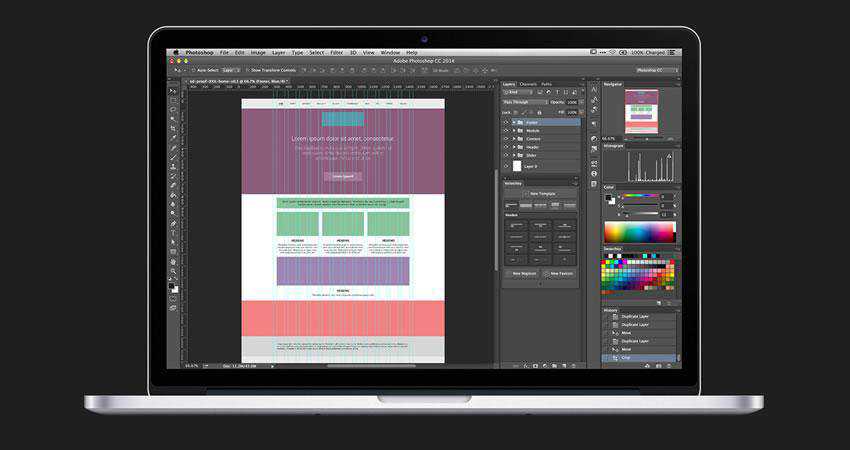Viewport: 850px width, 450px height.
Task: Open the workspace switcher dropdown
Action: (657, 70)
